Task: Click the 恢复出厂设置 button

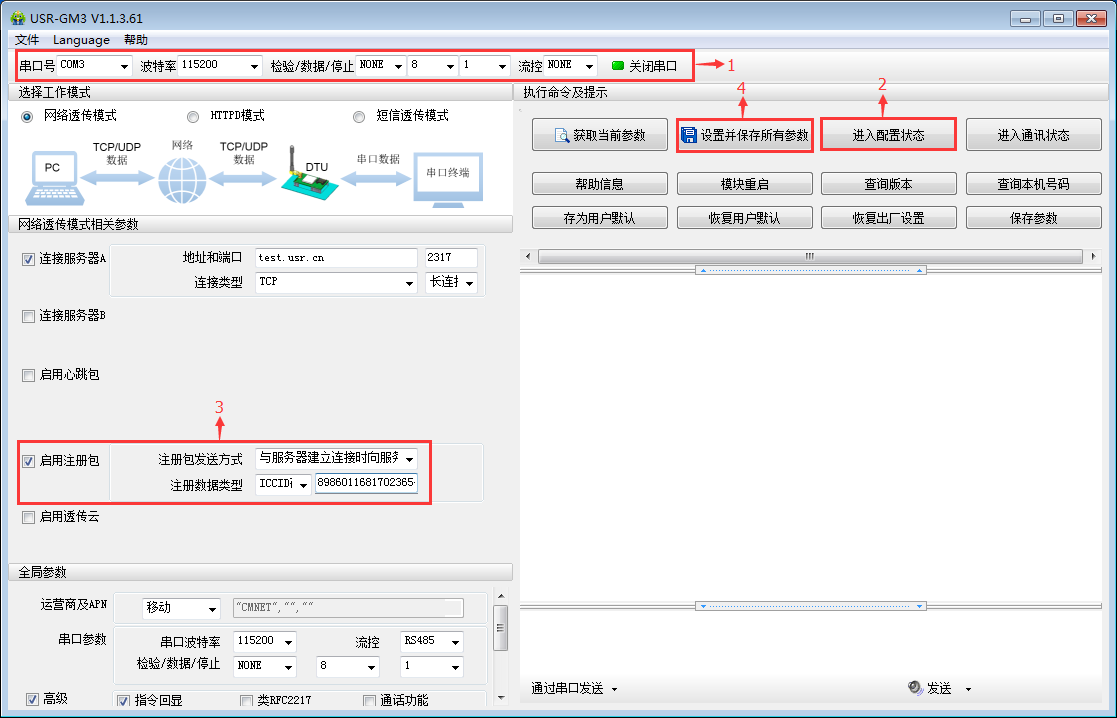Action: tap(888, 217)
